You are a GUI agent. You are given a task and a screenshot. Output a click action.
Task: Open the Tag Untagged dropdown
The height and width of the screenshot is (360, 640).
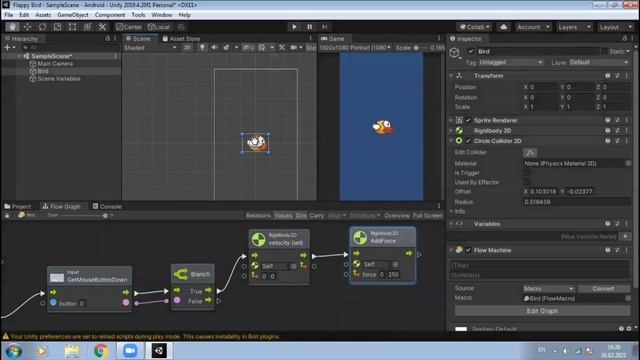pyautogui.click(x=511, y=62)
